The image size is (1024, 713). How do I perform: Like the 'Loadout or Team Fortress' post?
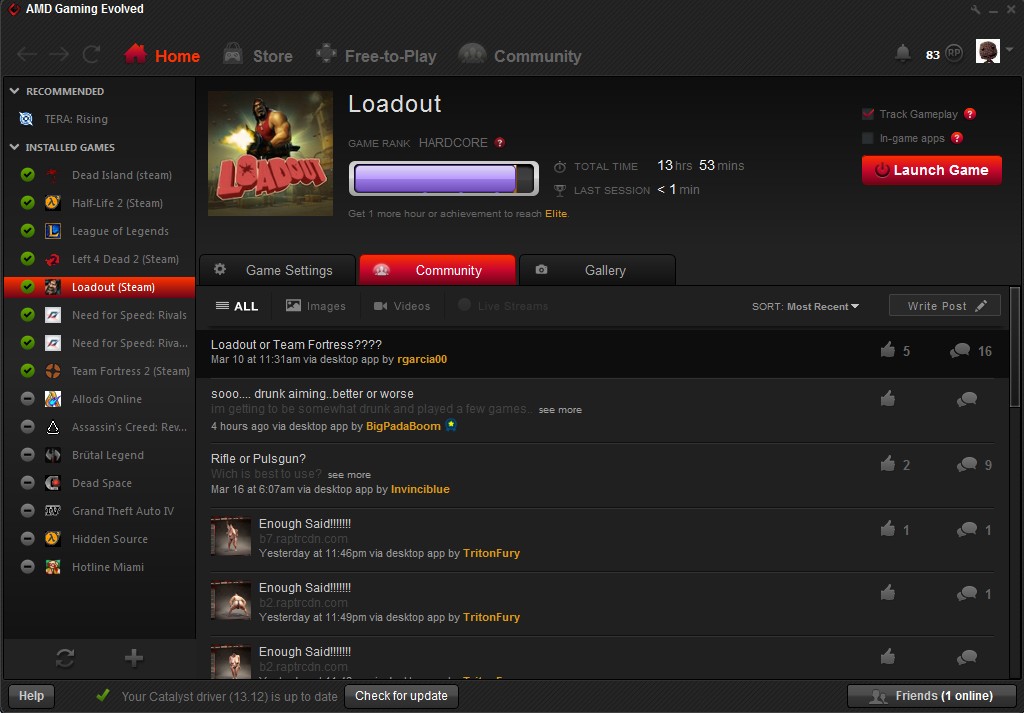[888, 350]
